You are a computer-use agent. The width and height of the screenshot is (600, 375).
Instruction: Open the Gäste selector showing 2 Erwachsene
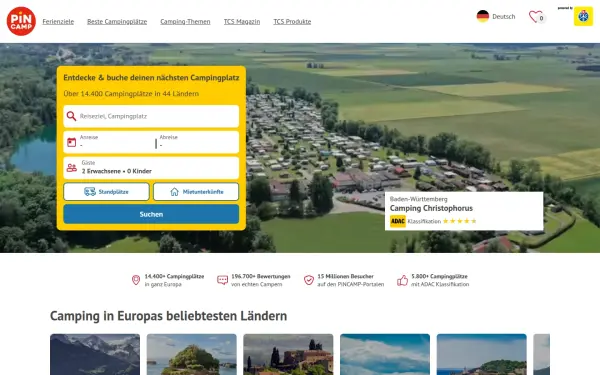tap(151, 168)
